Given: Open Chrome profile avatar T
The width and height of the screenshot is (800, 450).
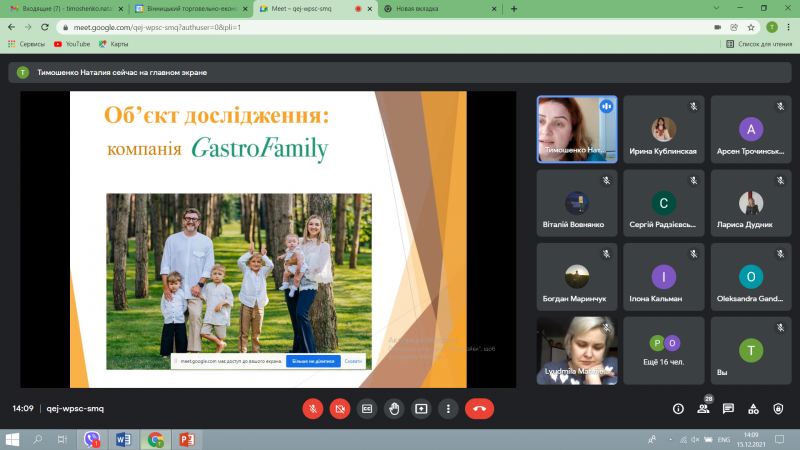Looking at the screenshot, I should [772, 27].
